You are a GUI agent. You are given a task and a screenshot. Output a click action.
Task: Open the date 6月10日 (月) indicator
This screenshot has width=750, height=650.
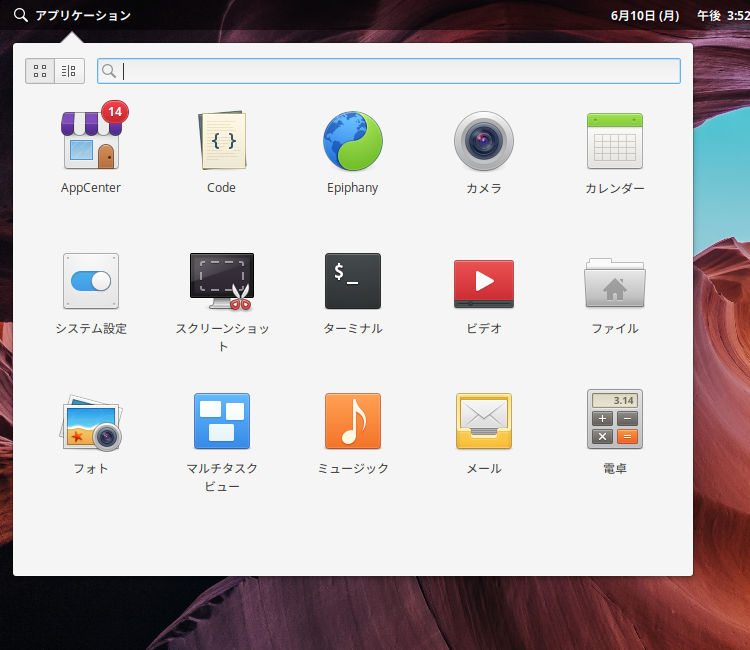point(645,16)
